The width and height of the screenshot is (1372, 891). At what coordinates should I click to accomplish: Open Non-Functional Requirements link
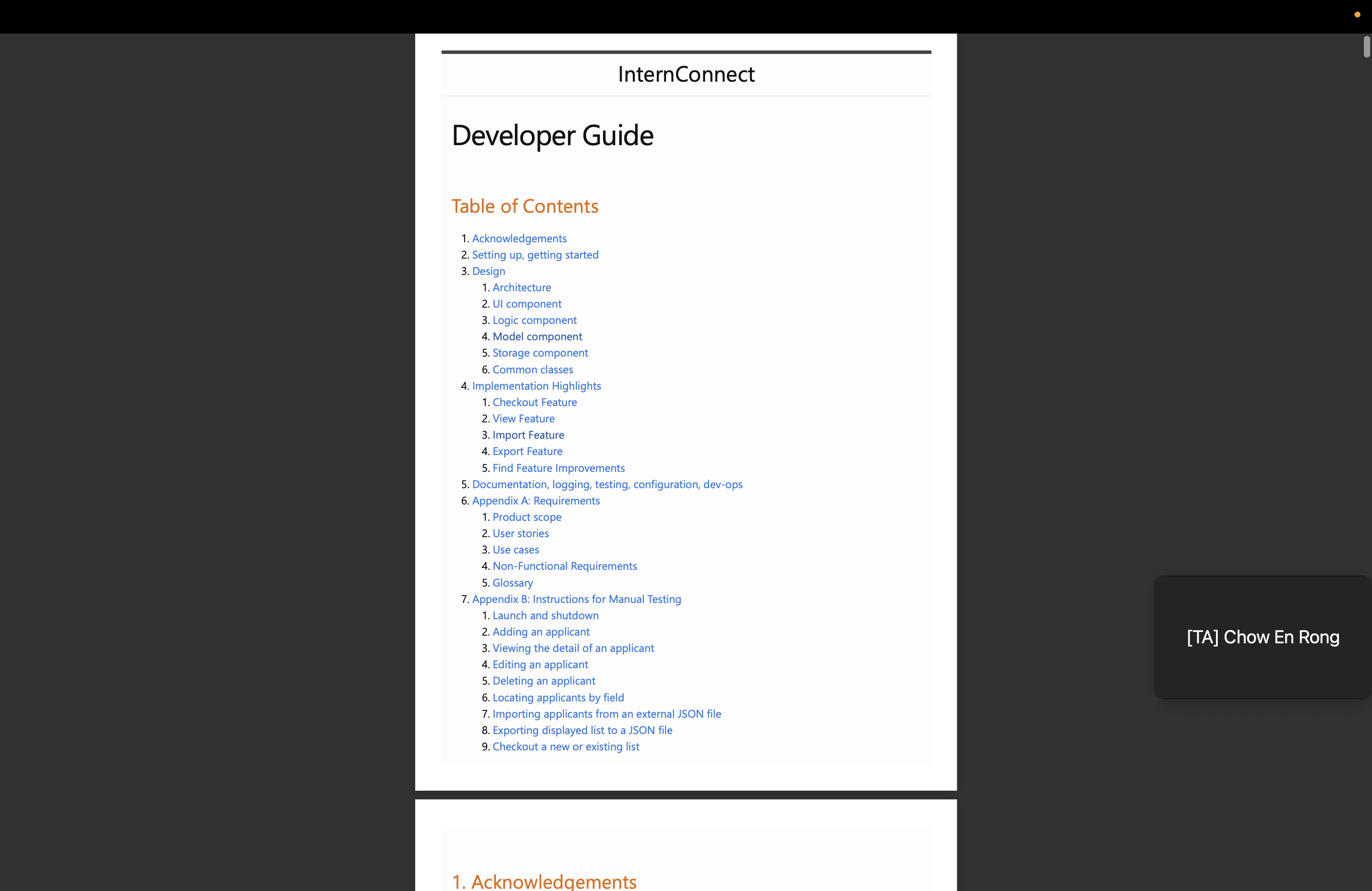[x=564, y=566]
